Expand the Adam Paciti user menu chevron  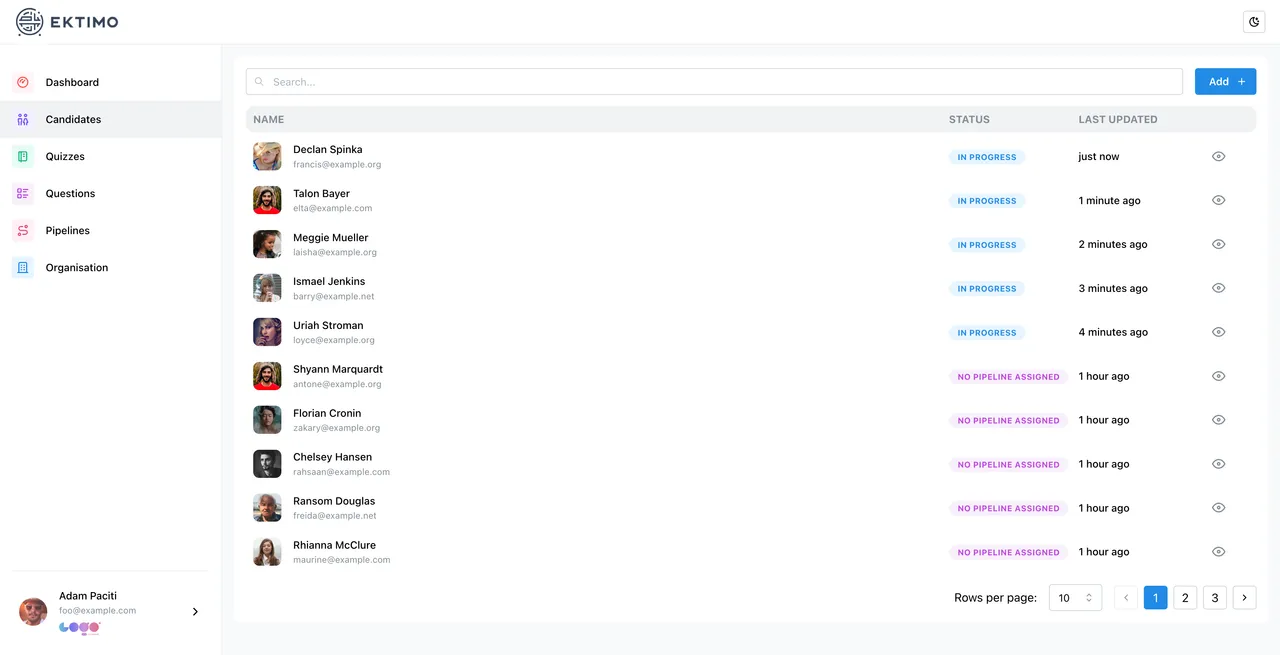[195, 611]
